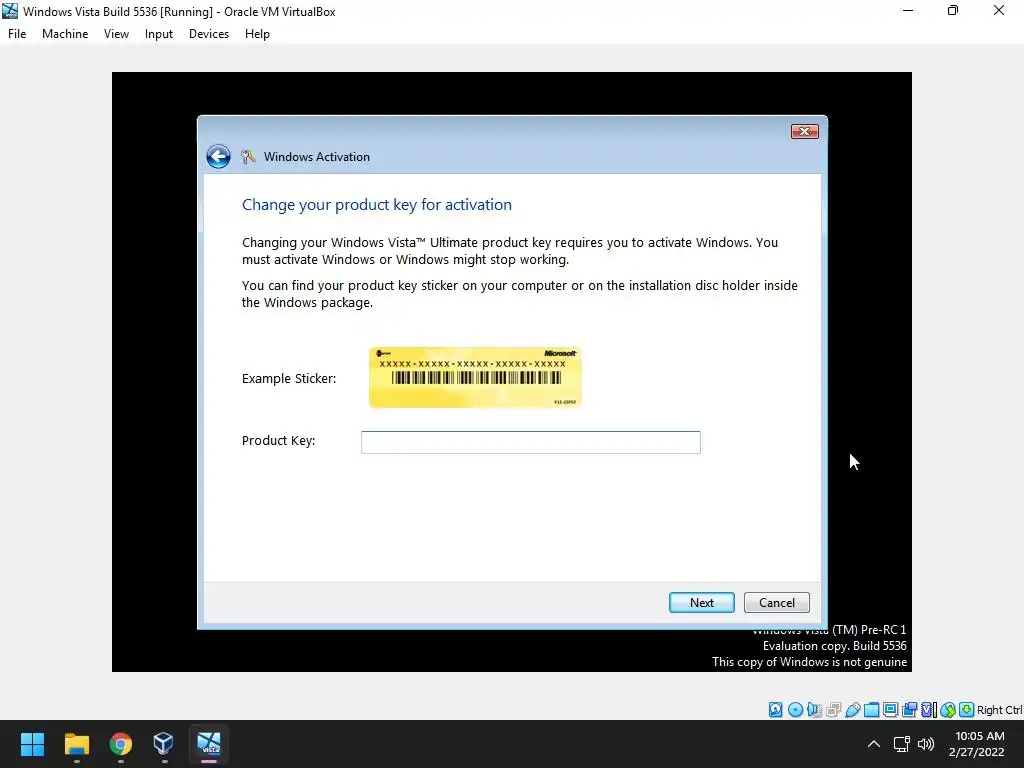Click the VirtualBox window title bar icon
Screen dimensions: 1024x768
click(10, 11)
